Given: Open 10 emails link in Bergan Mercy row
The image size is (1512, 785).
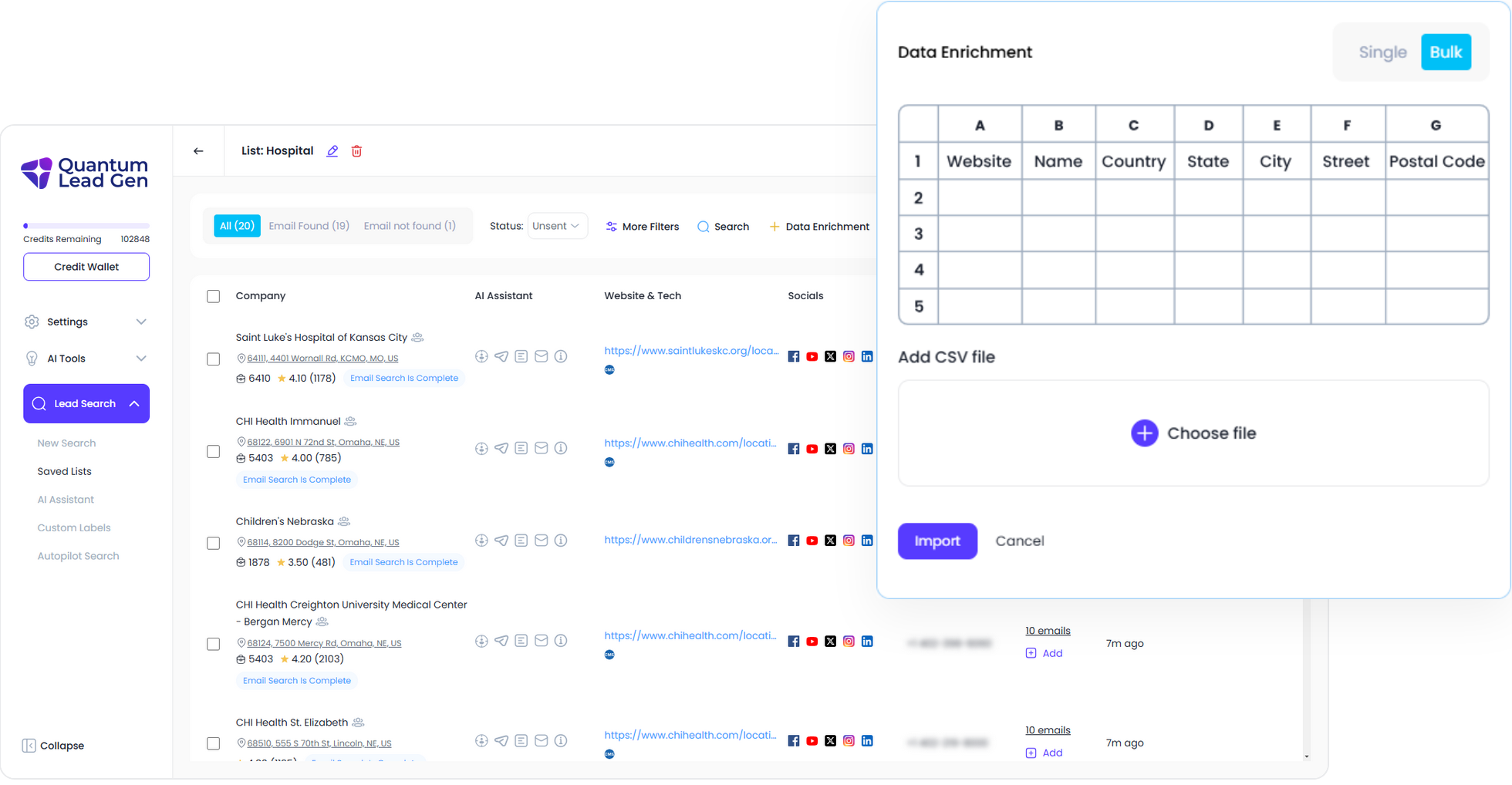Looking at the screenshot, I should [1048, 631].
